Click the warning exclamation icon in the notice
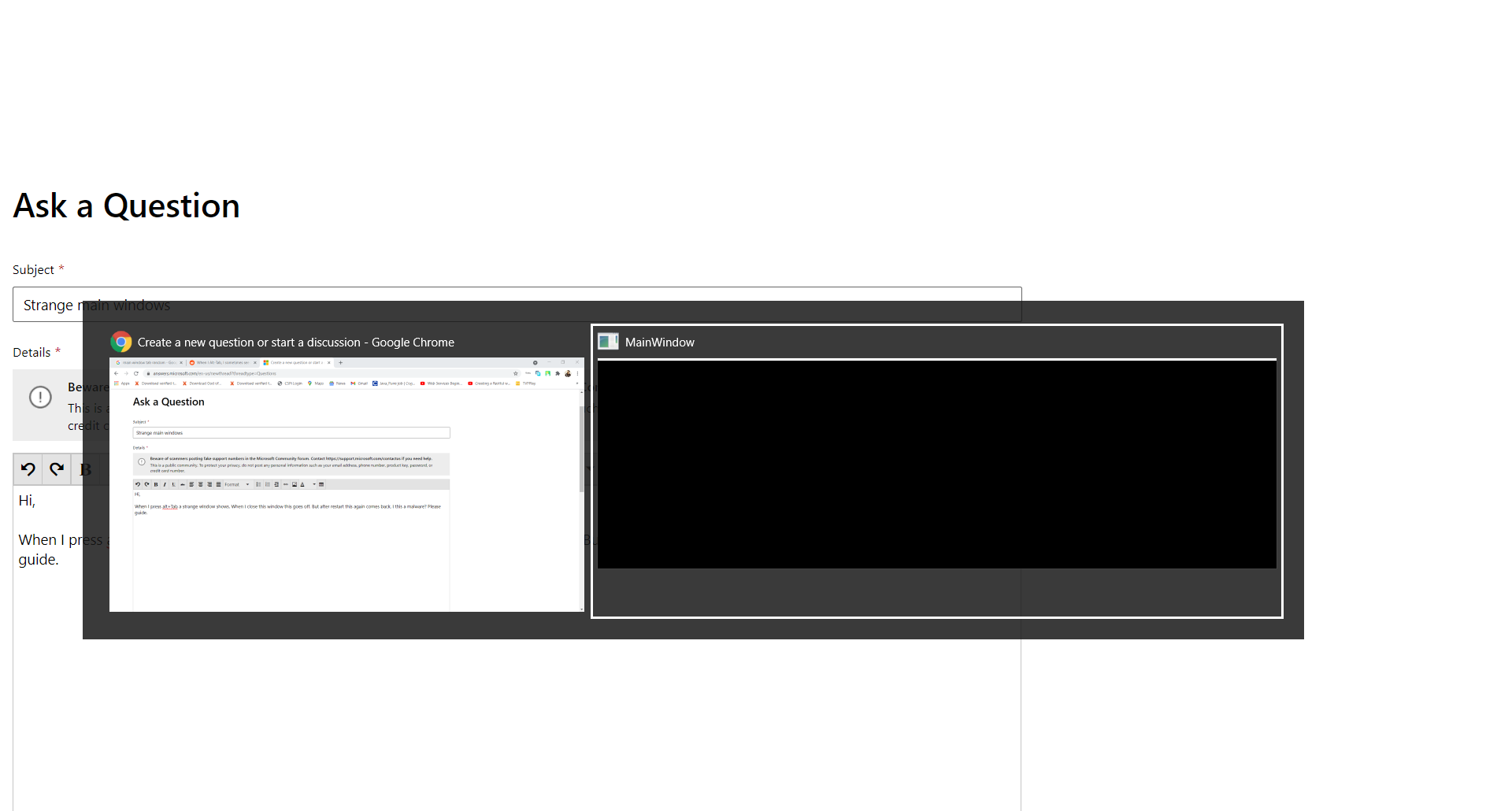1512x811 pixels. [x=40, y=397]
